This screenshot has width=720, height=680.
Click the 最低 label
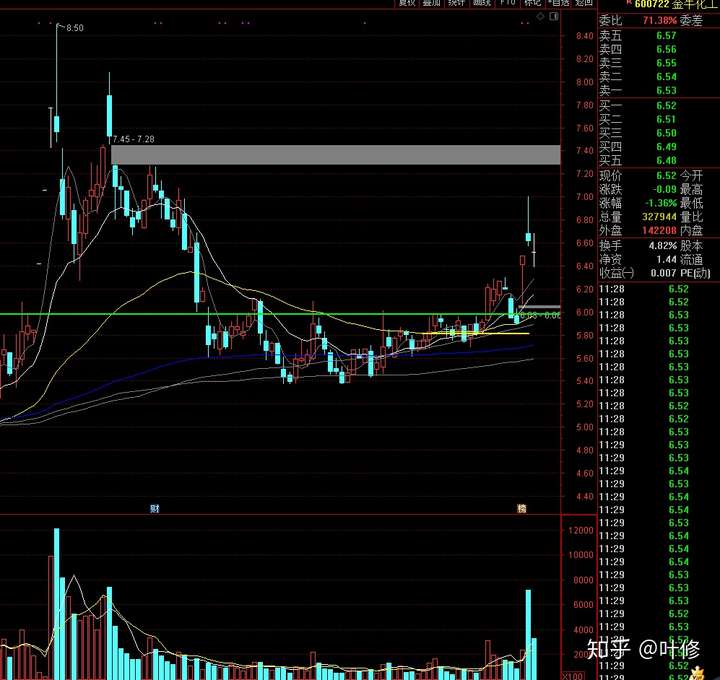coord(691,203)
